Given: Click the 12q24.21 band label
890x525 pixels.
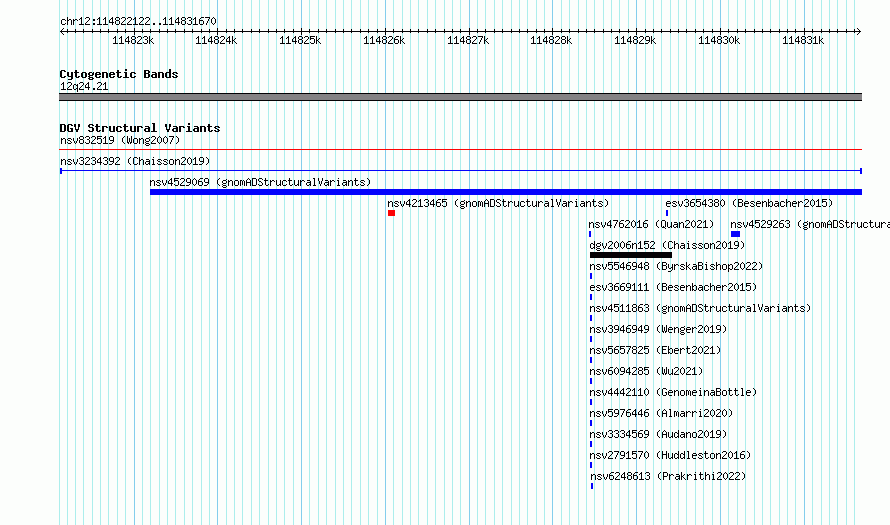Looking at the screenshot, I should tap(84, 86).
